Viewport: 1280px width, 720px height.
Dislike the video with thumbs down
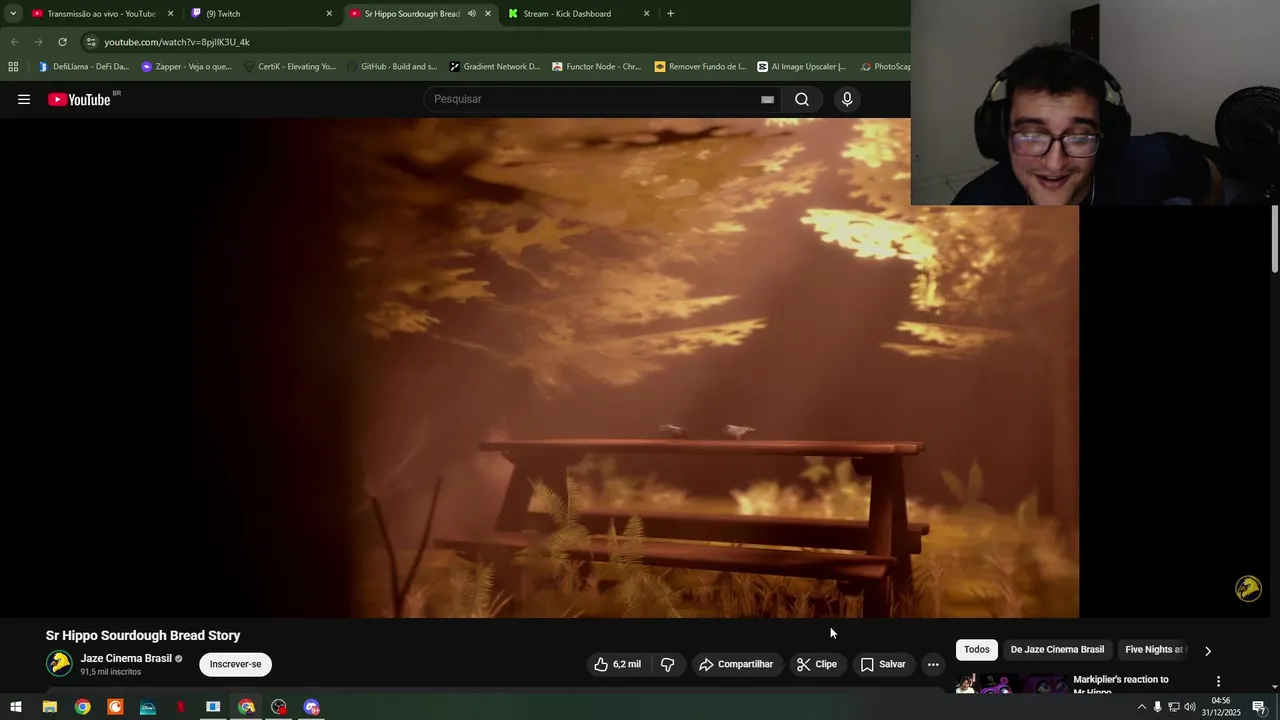click(668, 664)
